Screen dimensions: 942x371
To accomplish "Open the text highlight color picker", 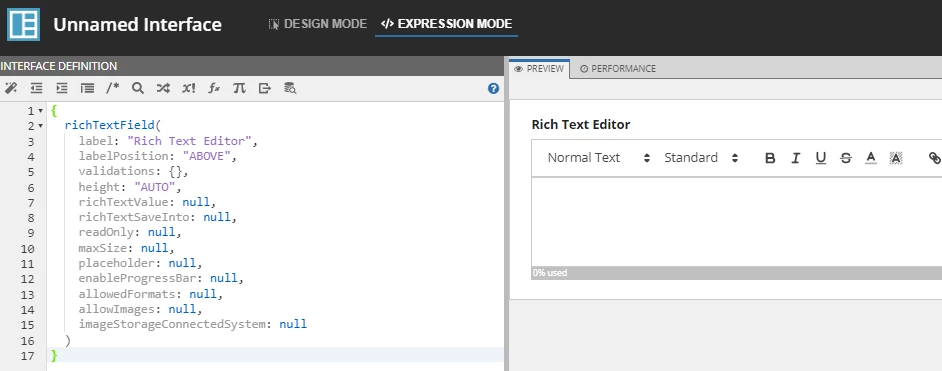I will (896, 158).
